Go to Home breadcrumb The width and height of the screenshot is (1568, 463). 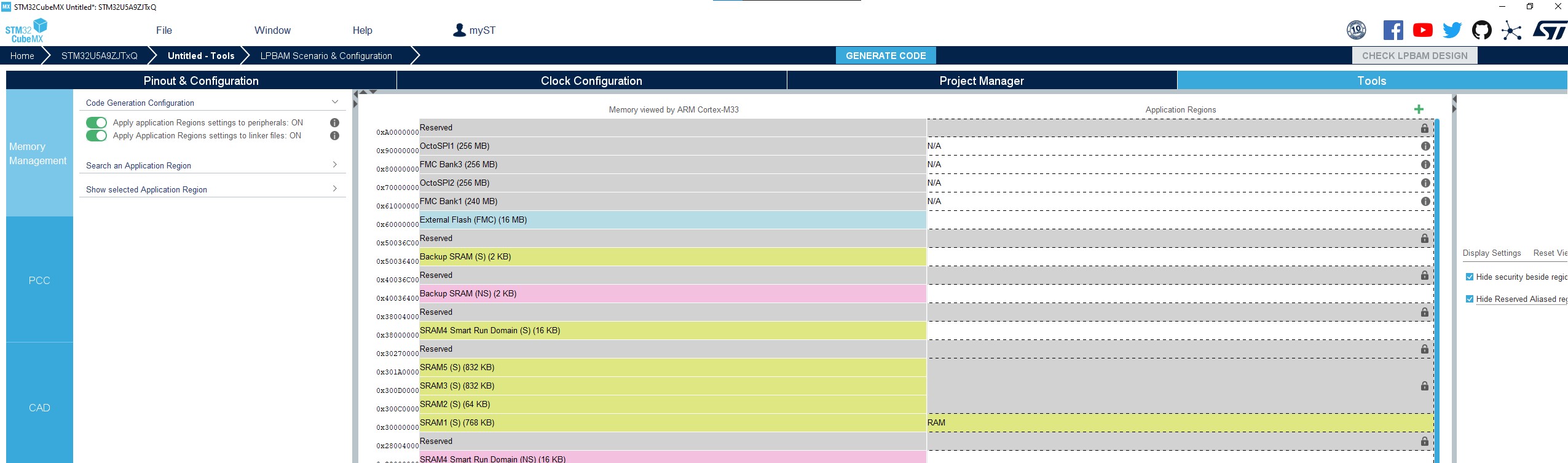(x=22, y=55)
